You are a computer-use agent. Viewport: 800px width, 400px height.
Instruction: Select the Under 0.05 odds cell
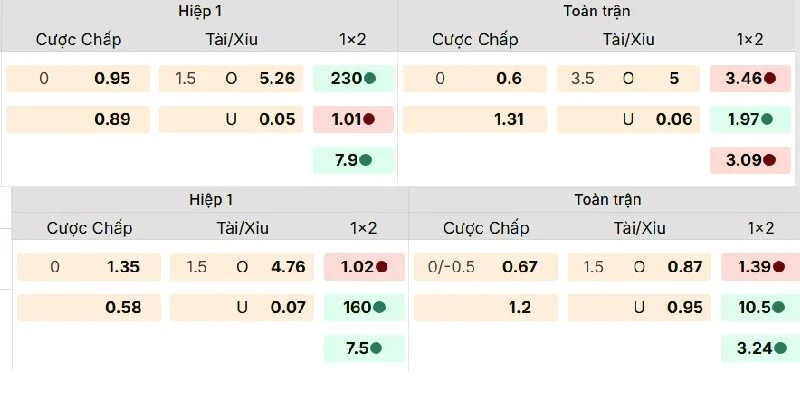(x=231, y=119)
